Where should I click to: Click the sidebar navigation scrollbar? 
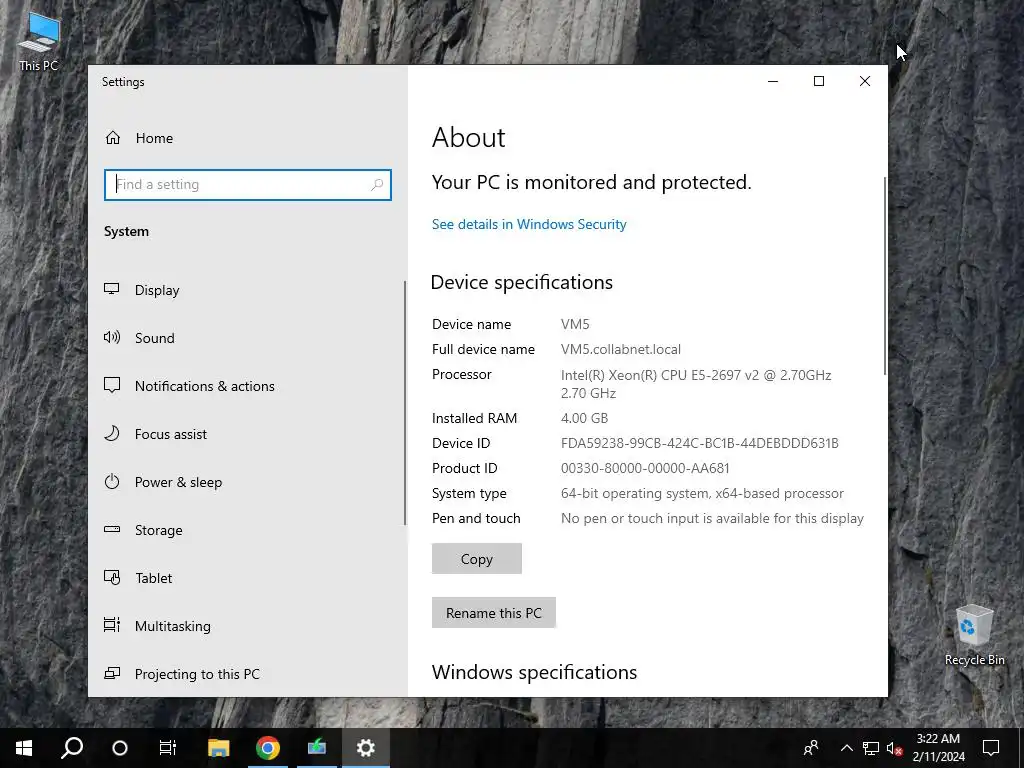pos(405,402)
